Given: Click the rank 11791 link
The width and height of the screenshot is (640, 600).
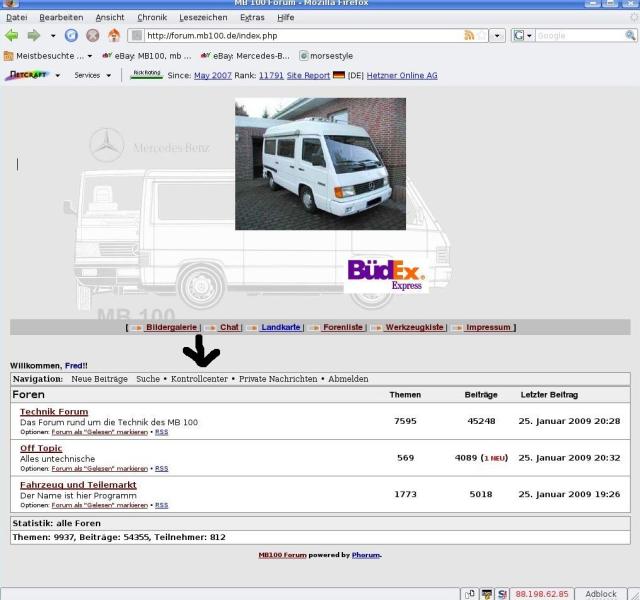Looking at the screenshot, I should [x=271, y=76].
